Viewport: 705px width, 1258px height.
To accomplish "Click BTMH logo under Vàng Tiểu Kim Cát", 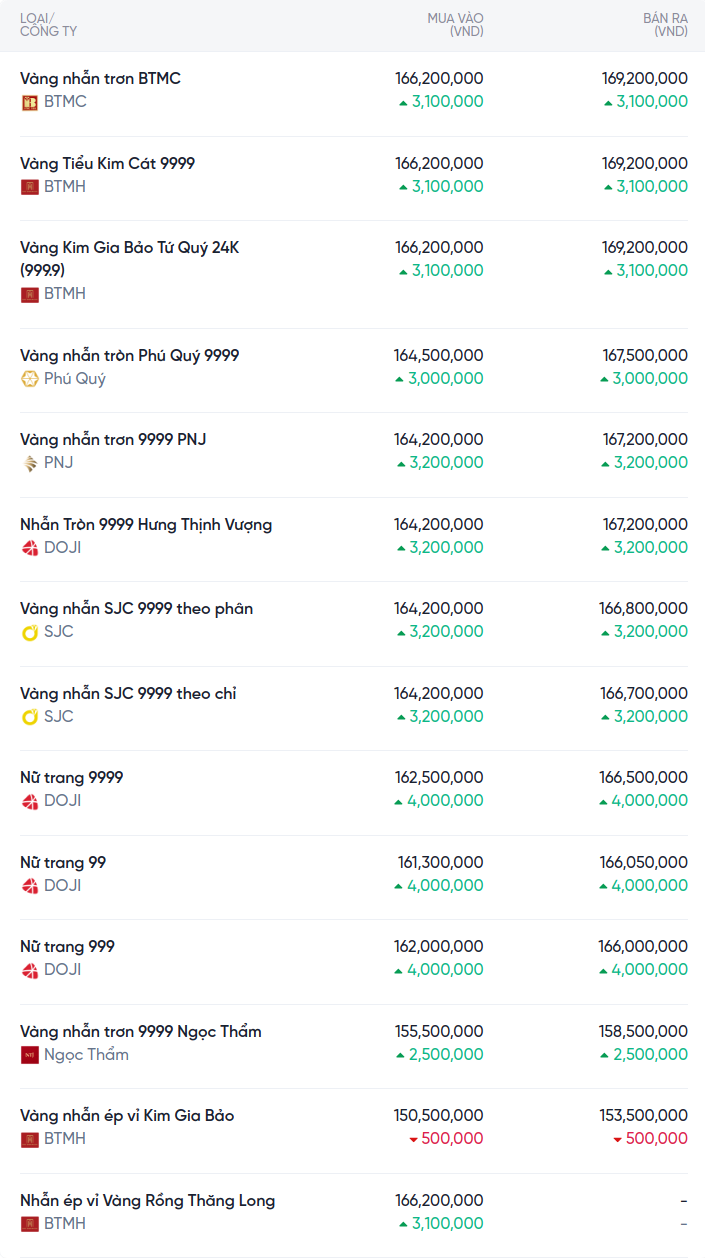I will coord(30,187).
